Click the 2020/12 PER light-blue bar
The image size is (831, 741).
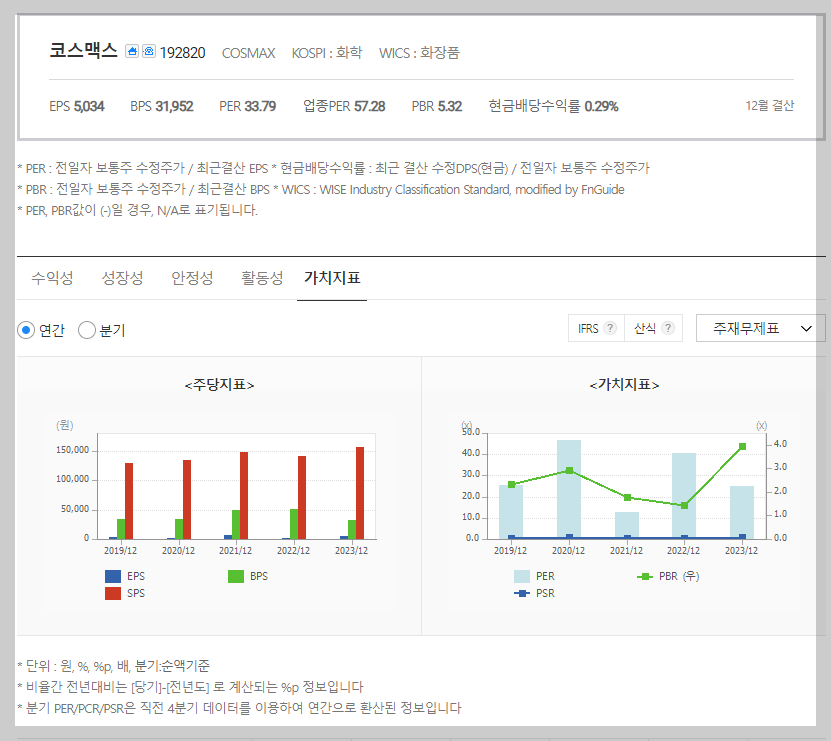(x=569, y=489)
